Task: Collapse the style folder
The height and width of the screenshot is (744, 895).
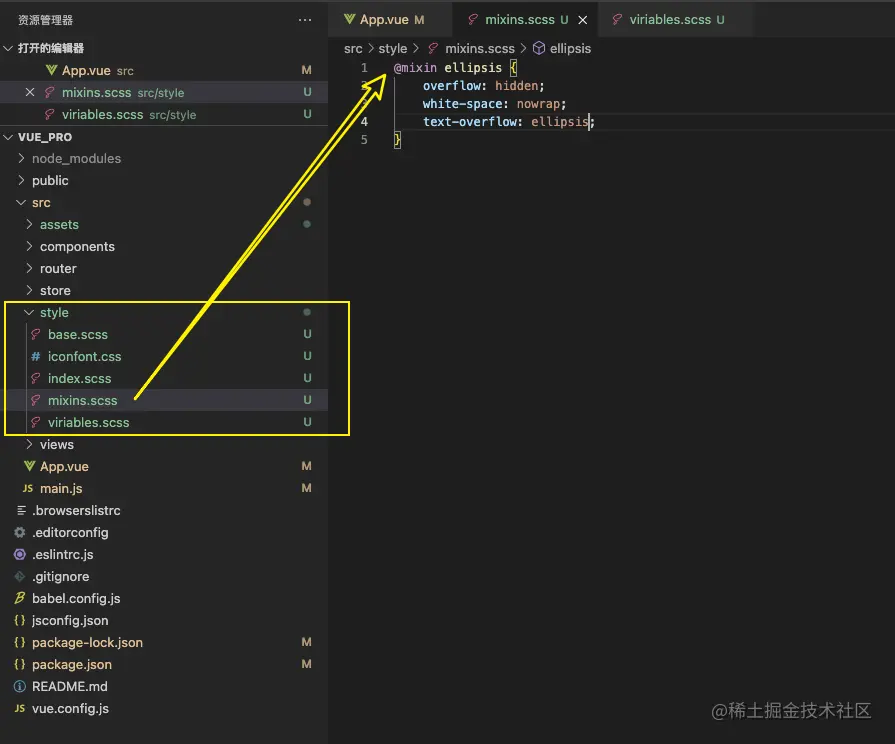Action: click(x=29, y=312)
